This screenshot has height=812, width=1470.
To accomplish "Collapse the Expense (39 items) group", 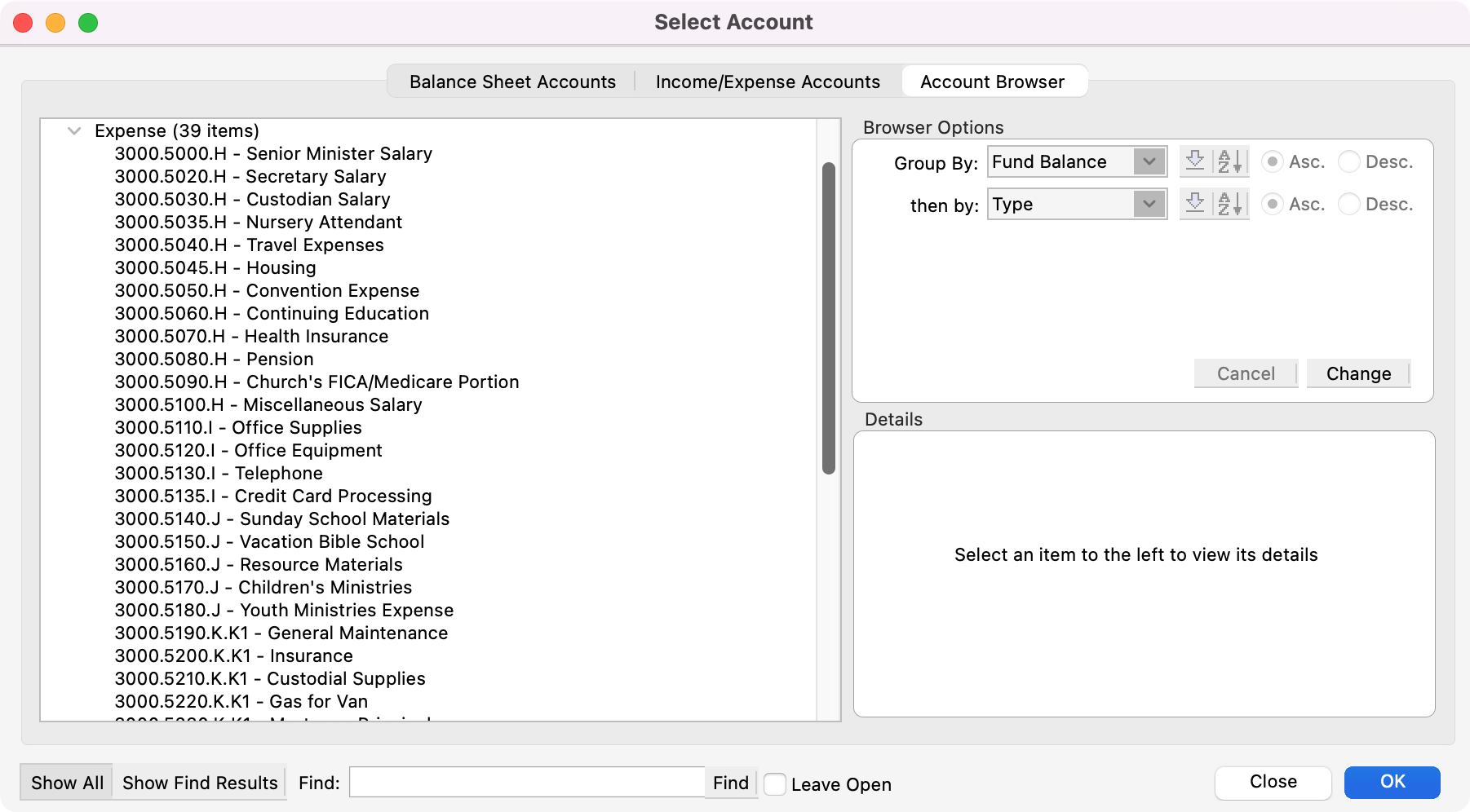I will 74,130.
